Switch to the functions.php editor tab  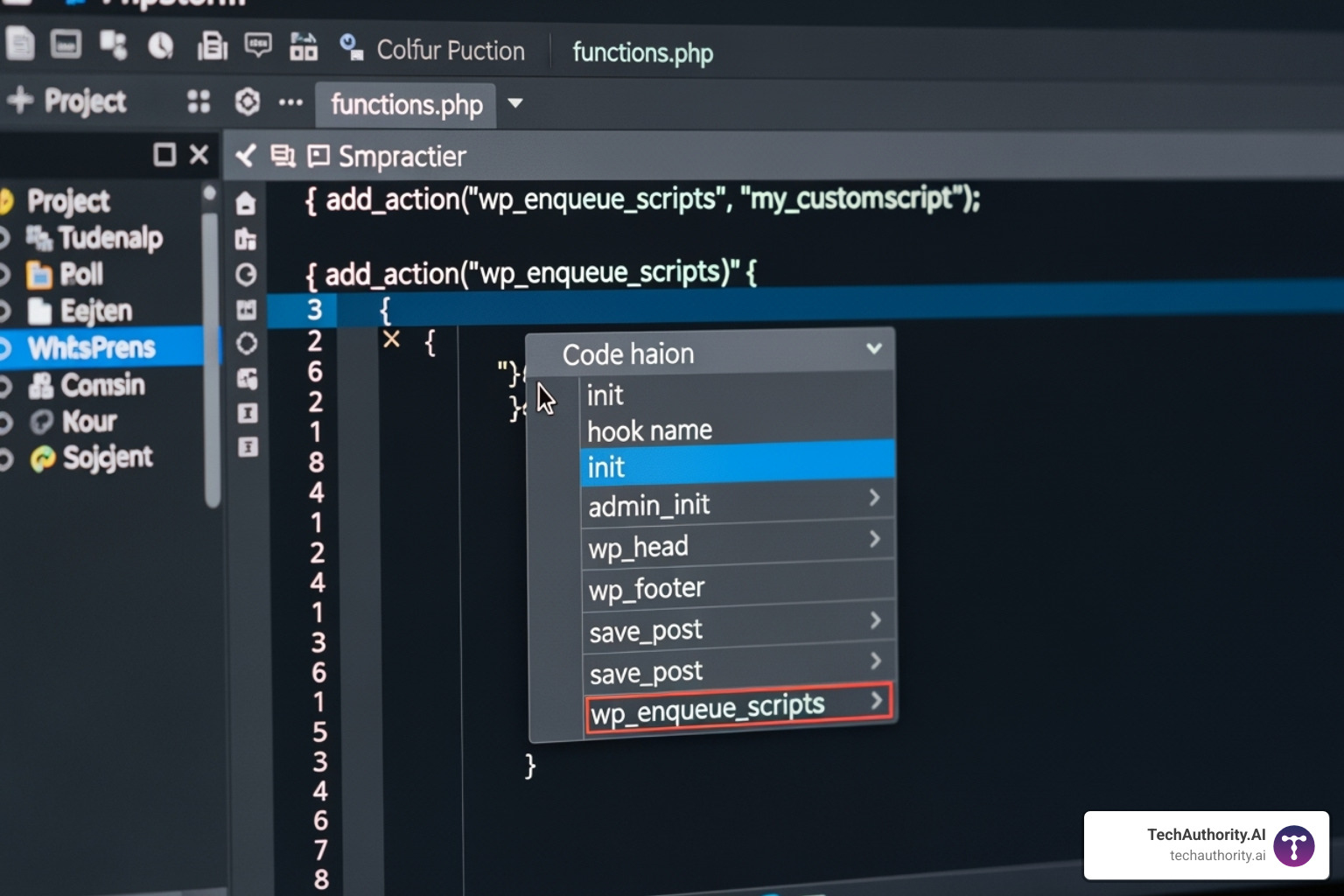pos(405,104)
